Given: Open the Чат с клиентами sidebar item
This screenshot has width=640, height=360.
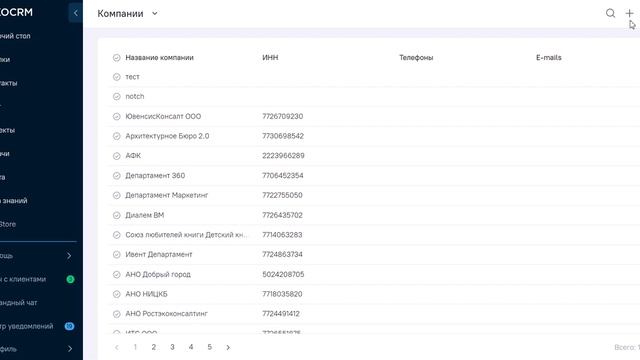Looking at the screenshot, I should (23, 279).
